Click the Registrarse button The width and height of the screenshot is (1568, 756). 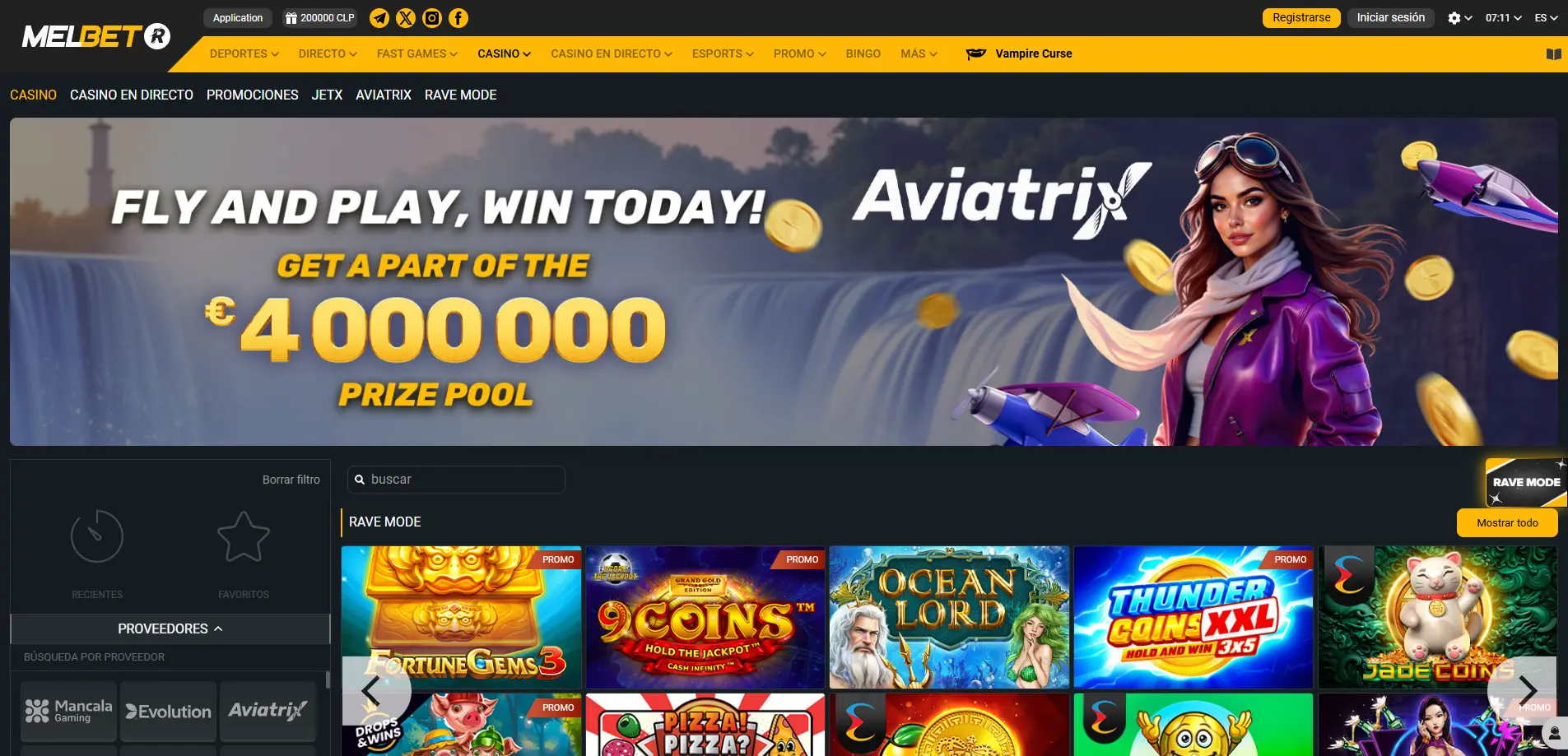coord(1301,18)
